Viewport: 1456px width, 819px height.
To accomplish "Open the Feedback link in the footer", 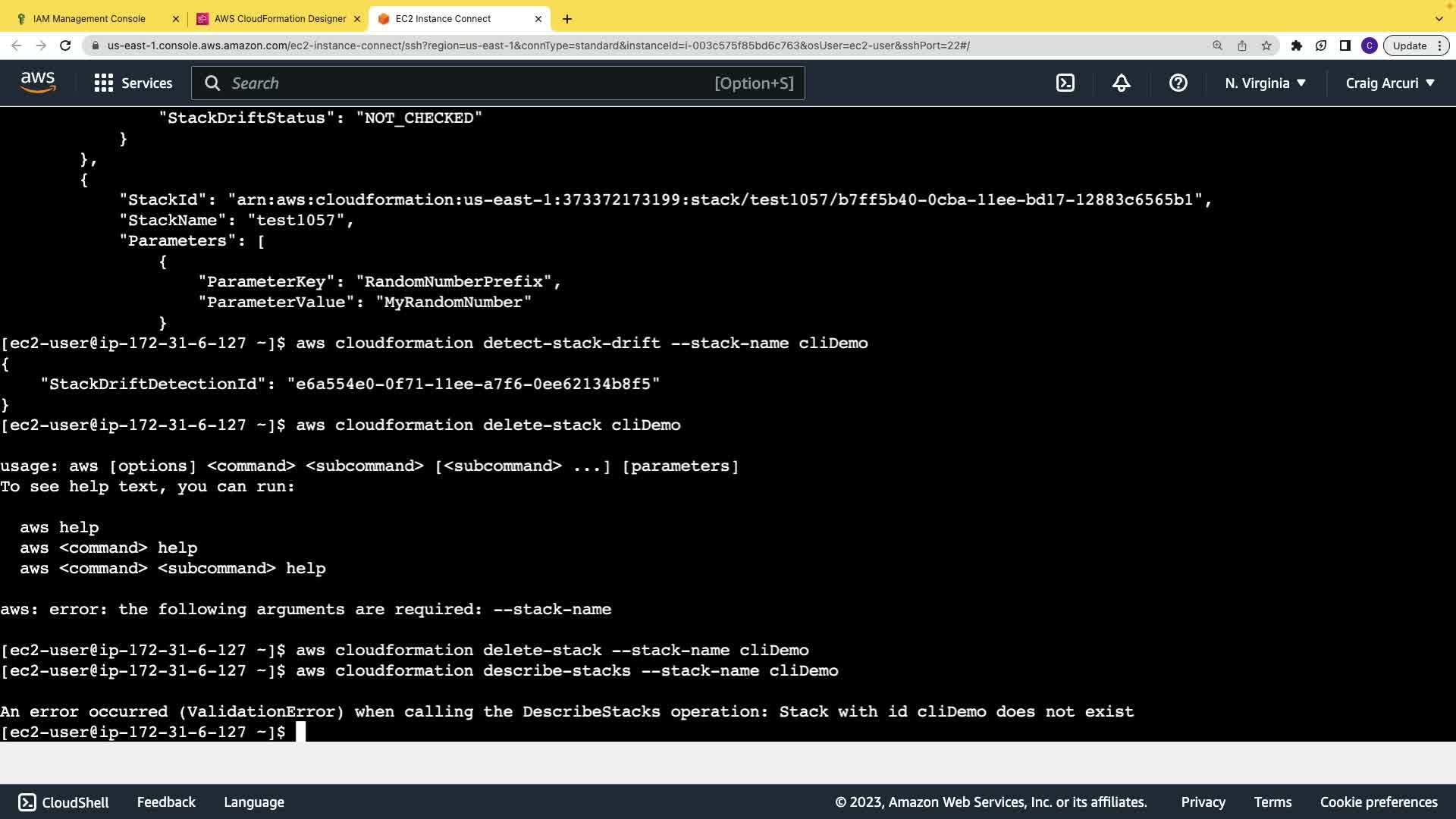I will pos(166,802).
